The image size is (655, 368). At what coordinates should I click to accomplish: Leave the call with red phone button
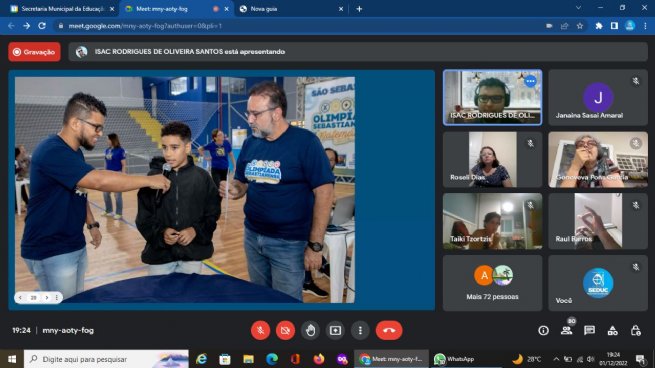389,330
